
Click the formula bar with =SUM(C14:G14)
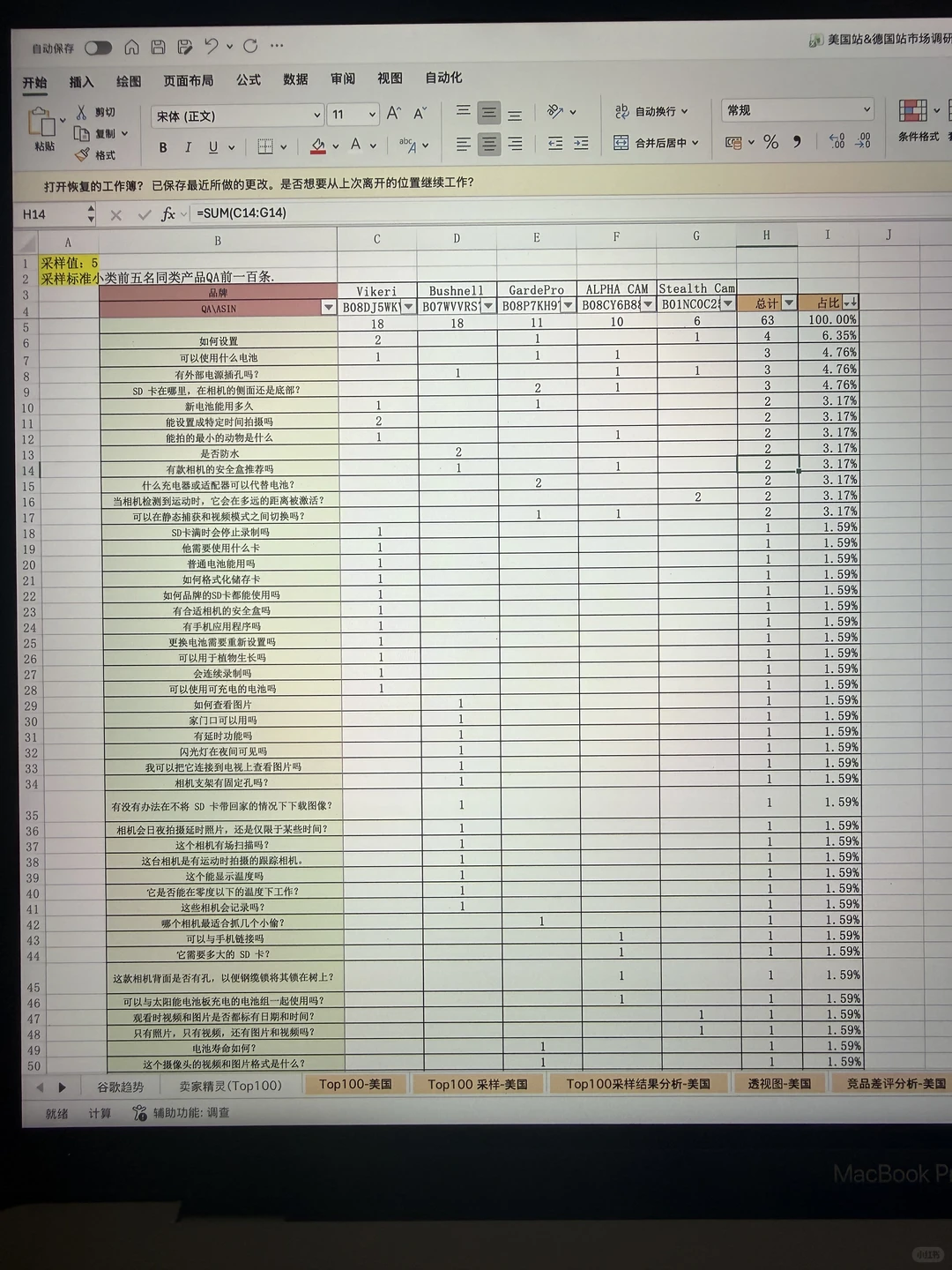coord(564,213)
